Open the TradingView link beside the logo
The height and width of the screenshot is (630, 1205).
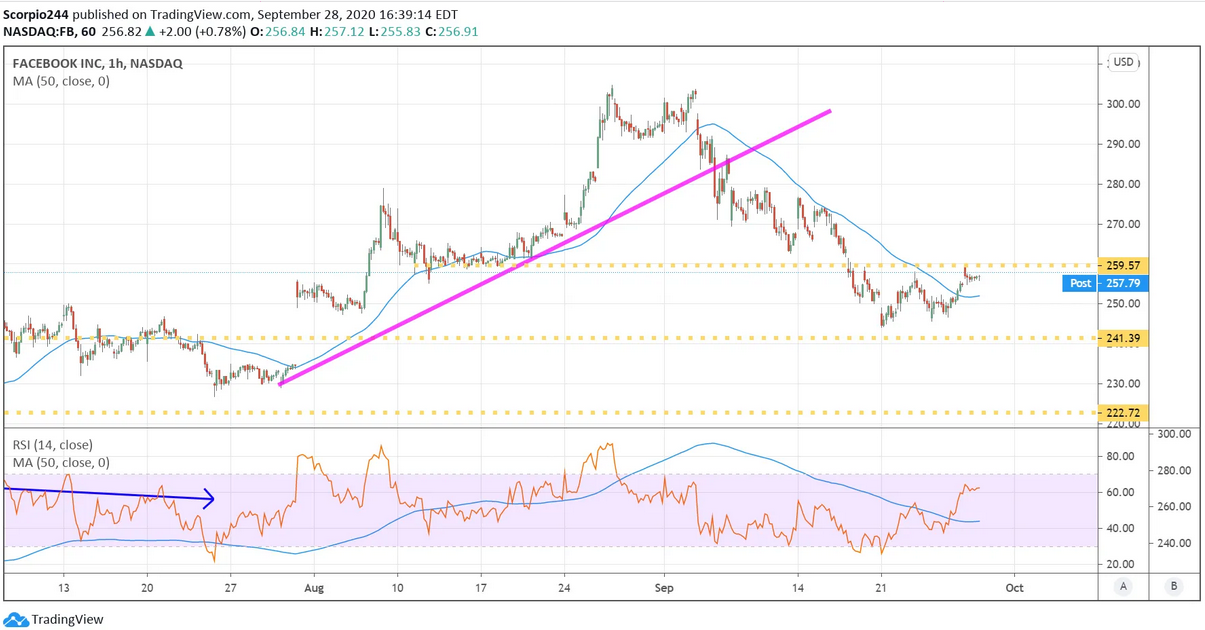click(67, 619)
